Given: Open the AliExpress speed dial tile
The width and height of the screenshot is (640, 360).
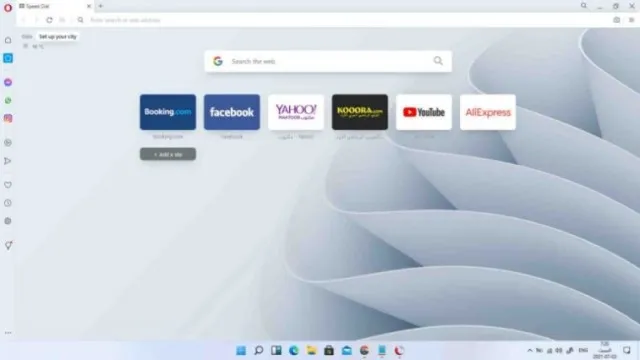Looking at the screenshot, I should point(488,112).
